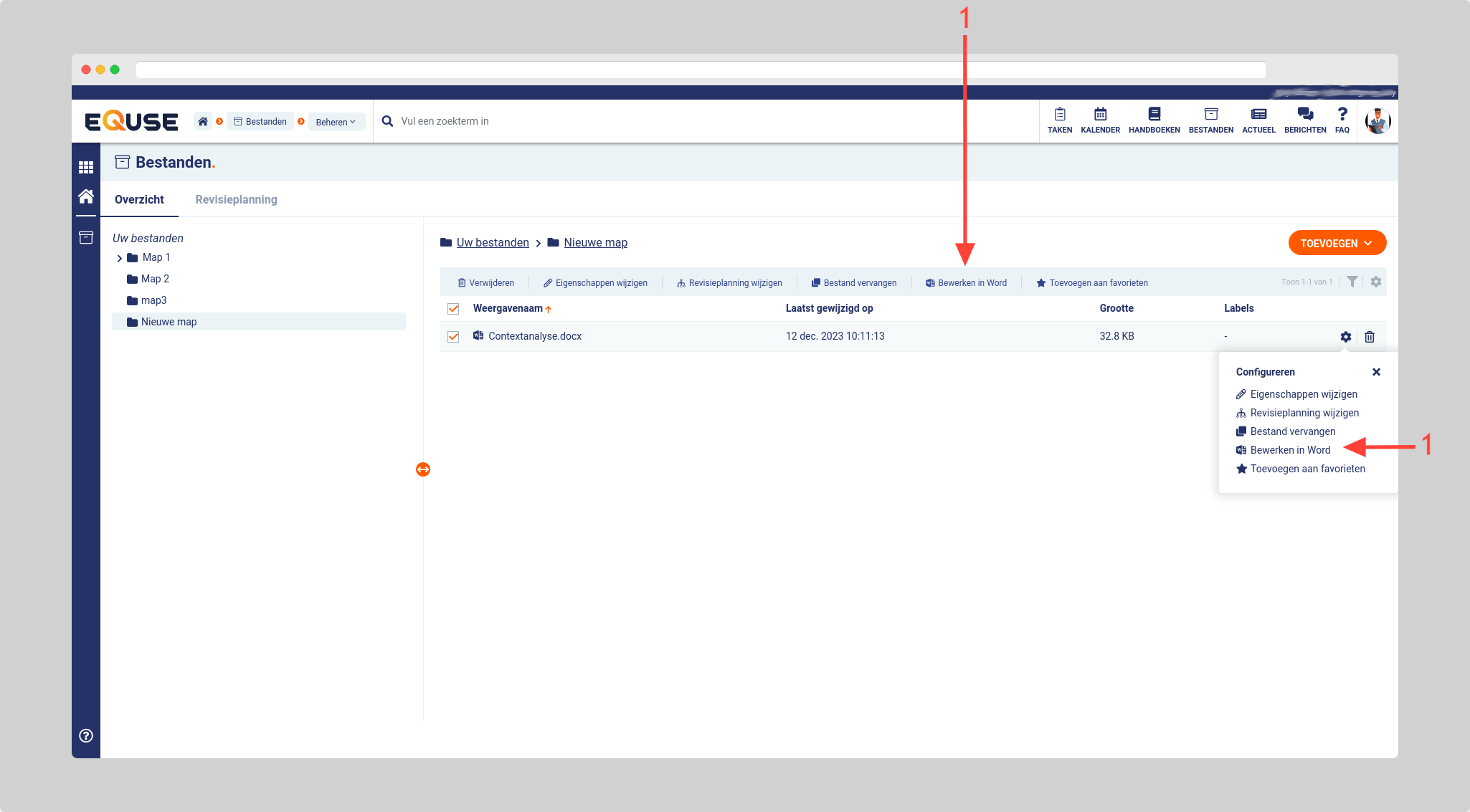Click the EQUSE logo
1470x812 pixels.
point(131,121)
